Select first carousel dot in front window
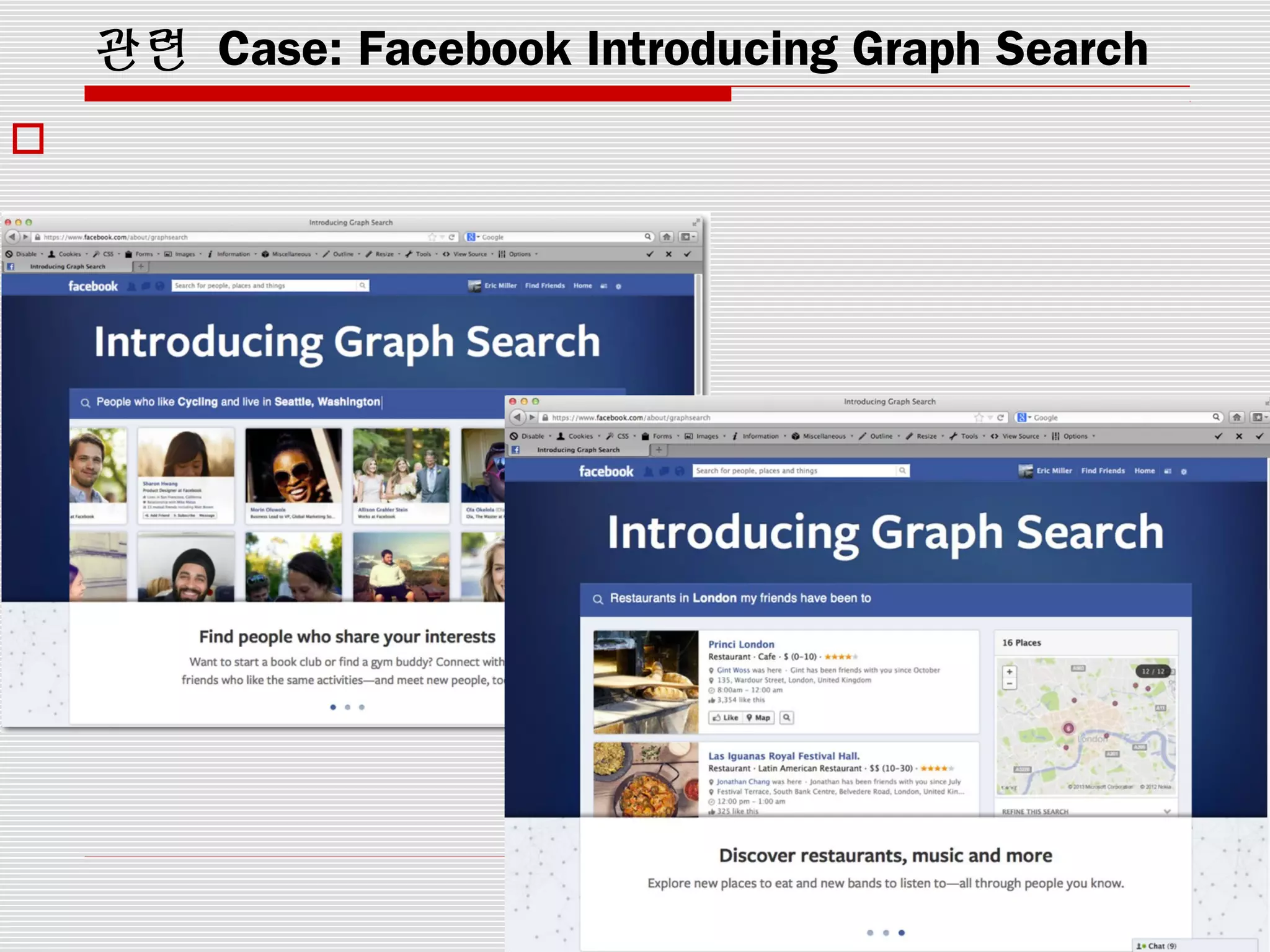This screenshot has height=952, width=1270. click(870, 933)
